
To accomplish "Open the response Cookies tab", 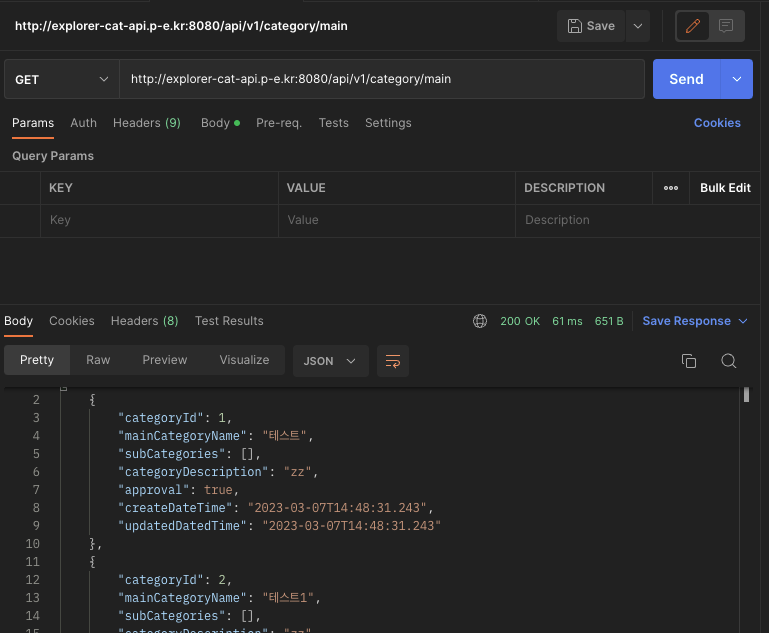I will point(72,321).
